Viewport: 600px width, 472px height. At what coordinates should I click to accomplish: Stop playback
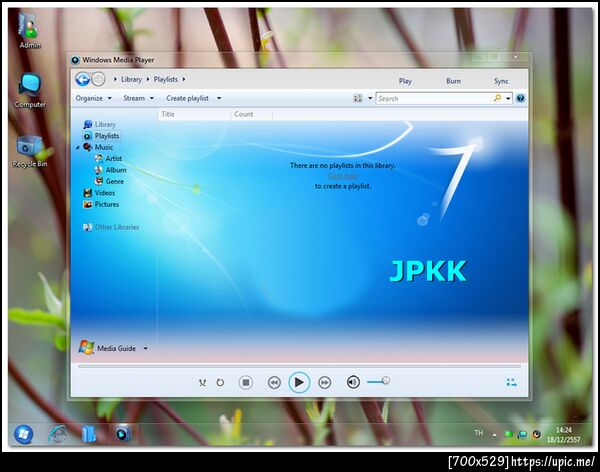click(x=246, y=382)
